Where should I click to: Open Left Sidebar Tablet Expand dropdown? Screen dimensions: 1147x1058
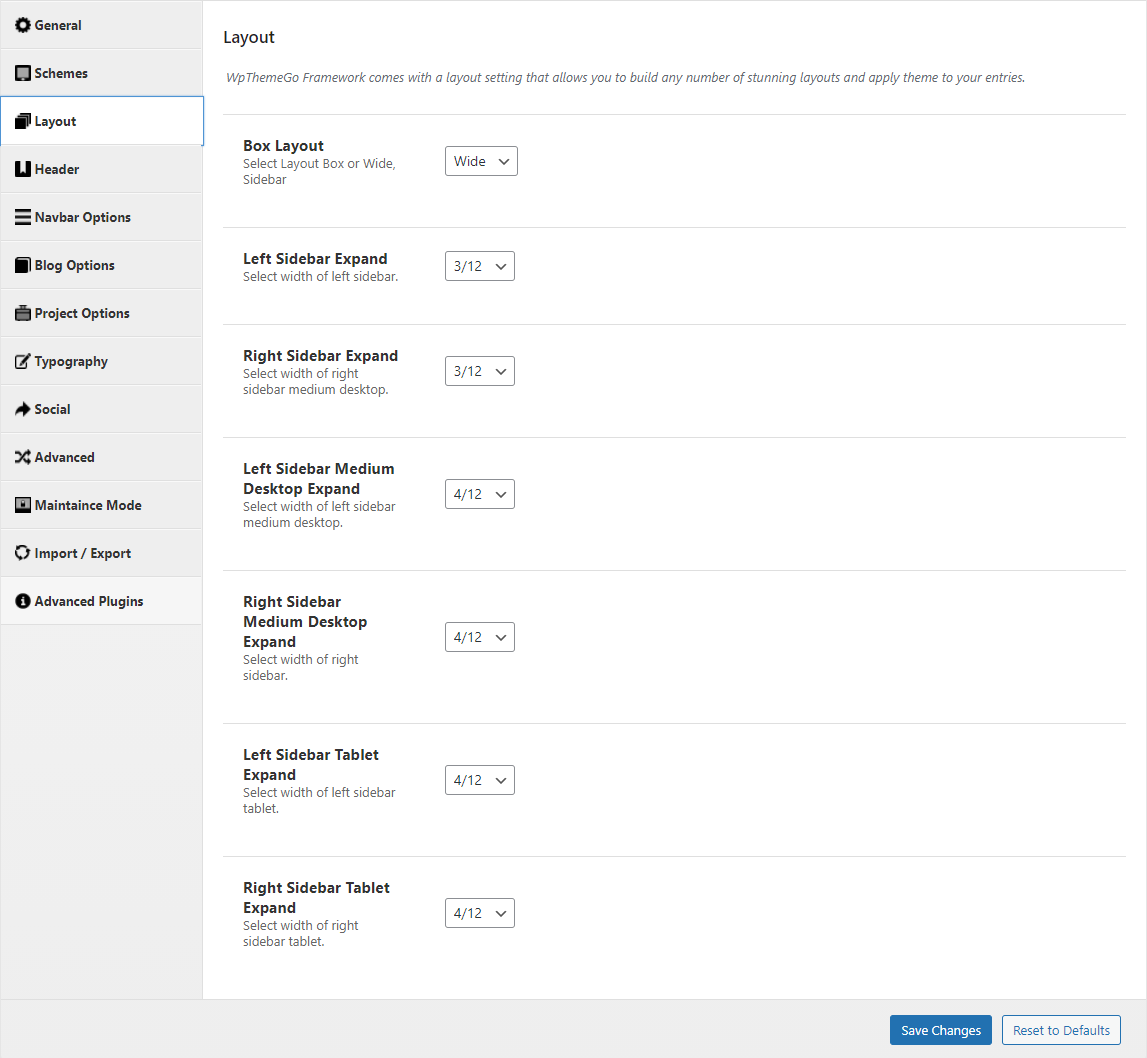click(x=479, y=780)
